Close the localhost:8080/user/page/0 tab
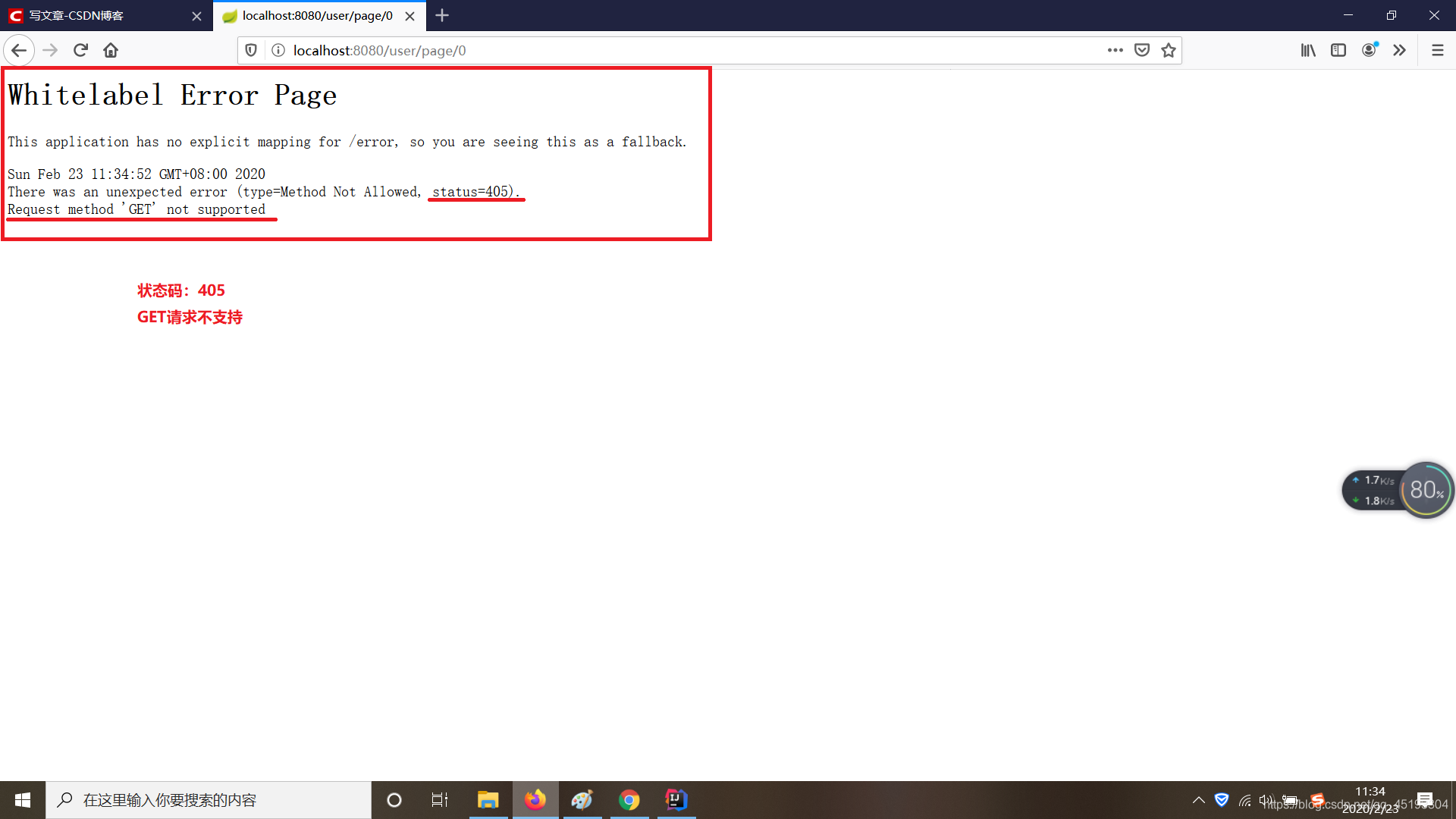 [409, 16]
